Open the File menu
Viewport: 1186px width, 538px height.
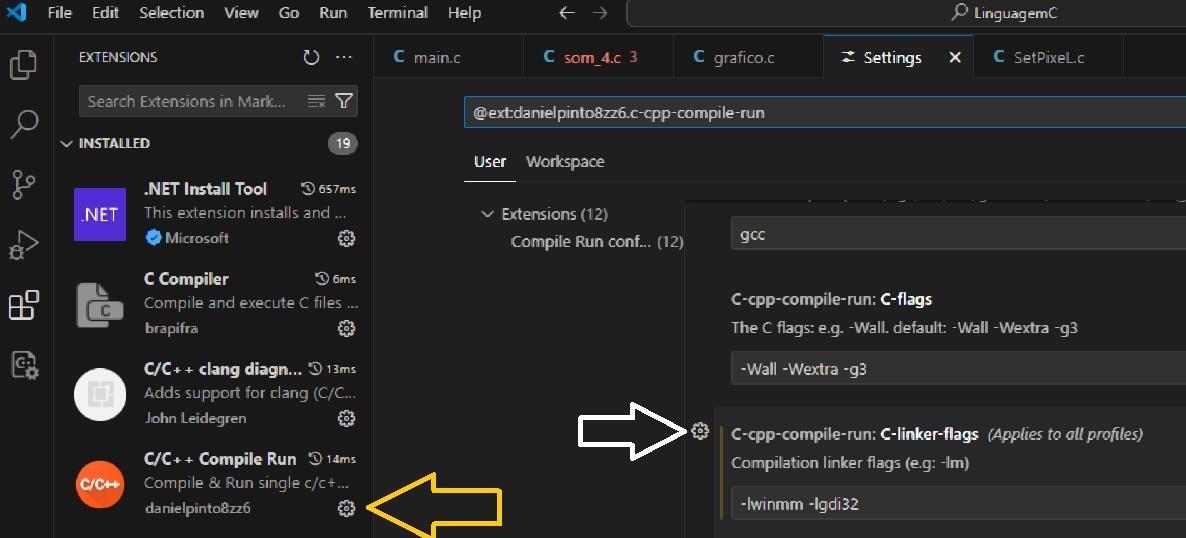[x=60, y=13]
